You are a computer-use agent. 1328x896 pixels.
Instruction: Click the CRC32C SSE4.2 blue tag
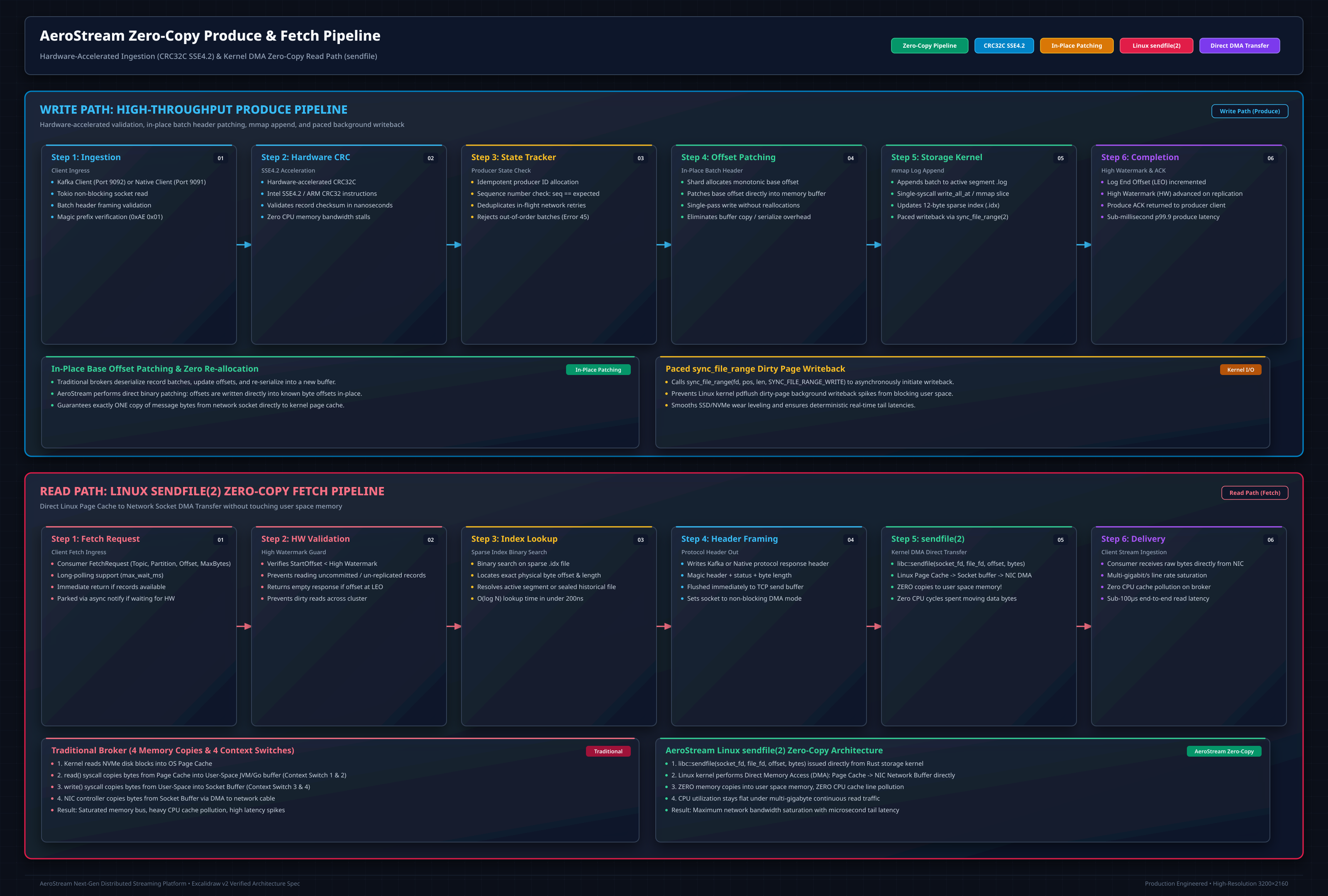coord(1003,46)
